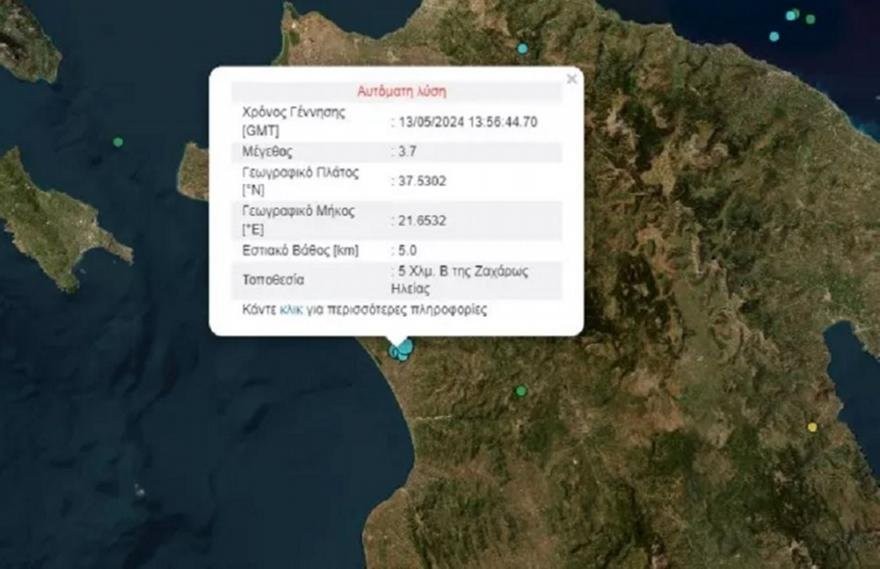This screenshot has height=569, width=880.
Task: Click lowest cyan marker in top-right sea cluster
Action: (x=774, y=36)
